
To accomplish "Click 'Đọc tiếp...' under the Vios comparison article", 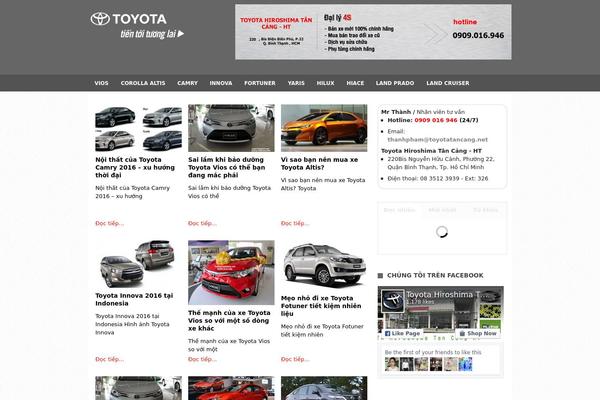I will pos(202,359).
